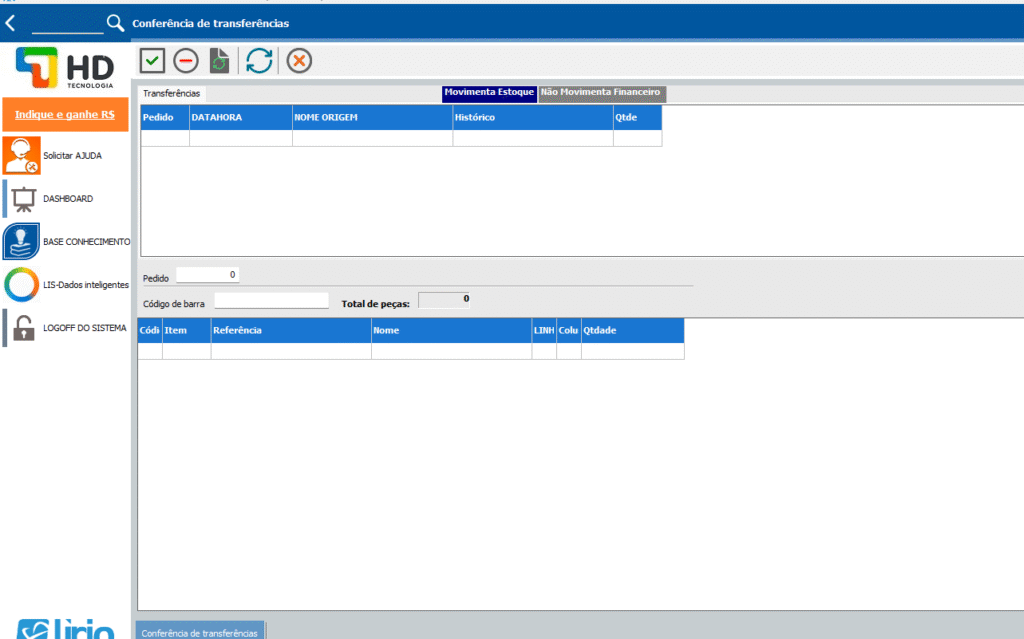Viewport: 1024px width, 639px height.
Task: Click the blue refresh arrows icon
Action: (x=259, y=61)
